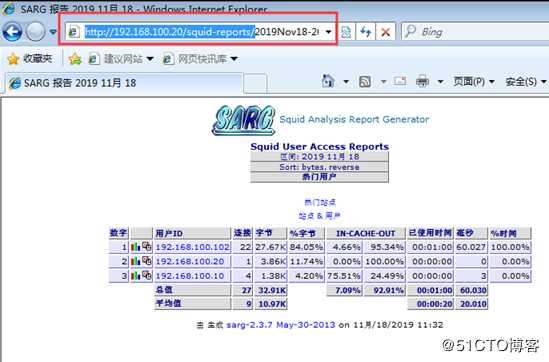
Task: Click the Refresh arrows icon
Action: [366, 32]
